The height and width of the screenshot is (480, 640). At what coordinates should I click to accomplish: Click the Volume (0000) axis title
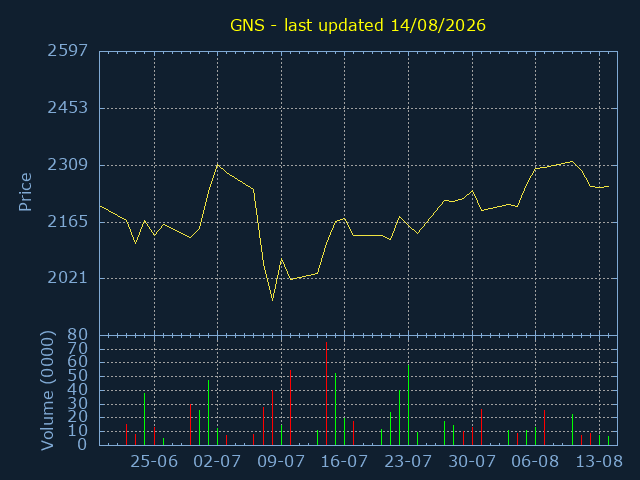click(x=47, y=391)
